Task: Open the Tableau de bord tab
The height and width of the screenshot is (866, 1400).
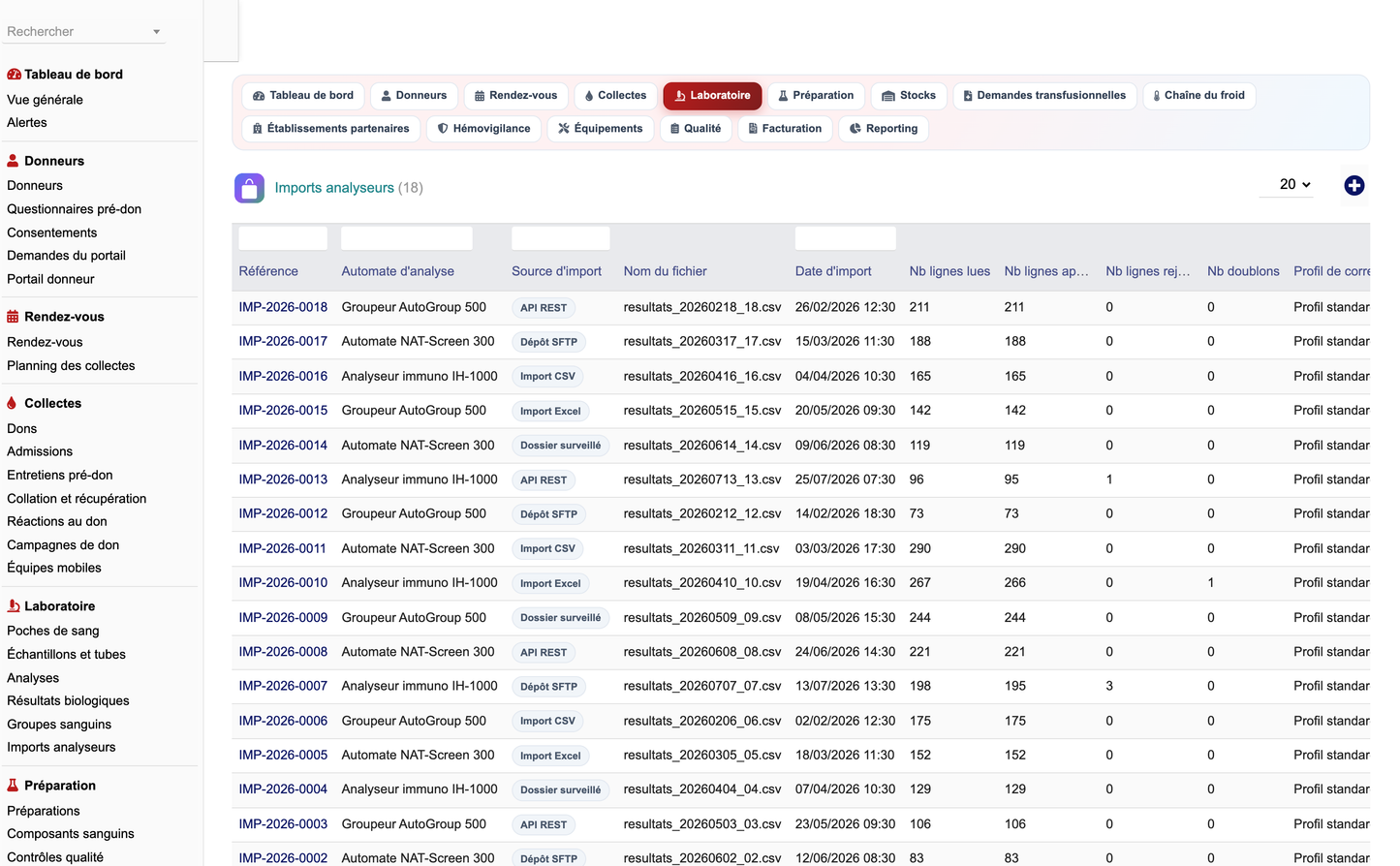Action: click(303, 96)
